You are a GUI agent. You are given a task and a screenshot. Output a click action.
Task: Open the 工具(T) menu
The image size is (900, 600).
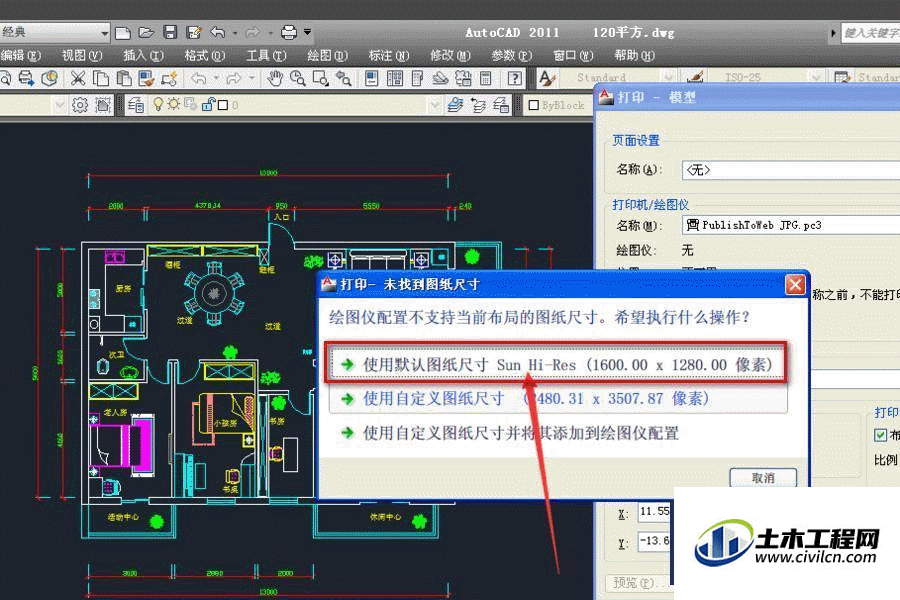(266, 56)
